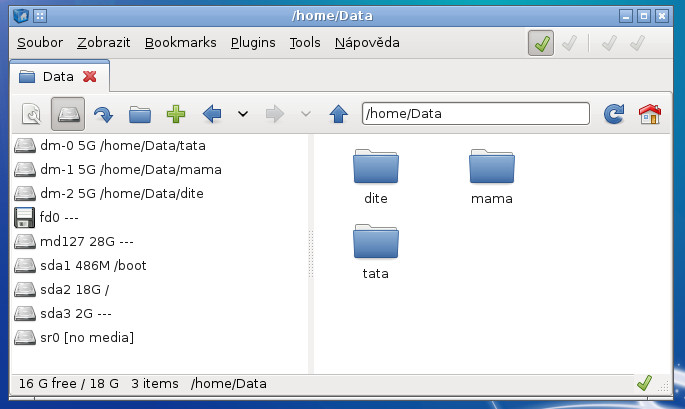This screenshot has height=409, width=685.
Task: Go to home folder via house icon
Action: pyautogui.click(x=650, y=114)
